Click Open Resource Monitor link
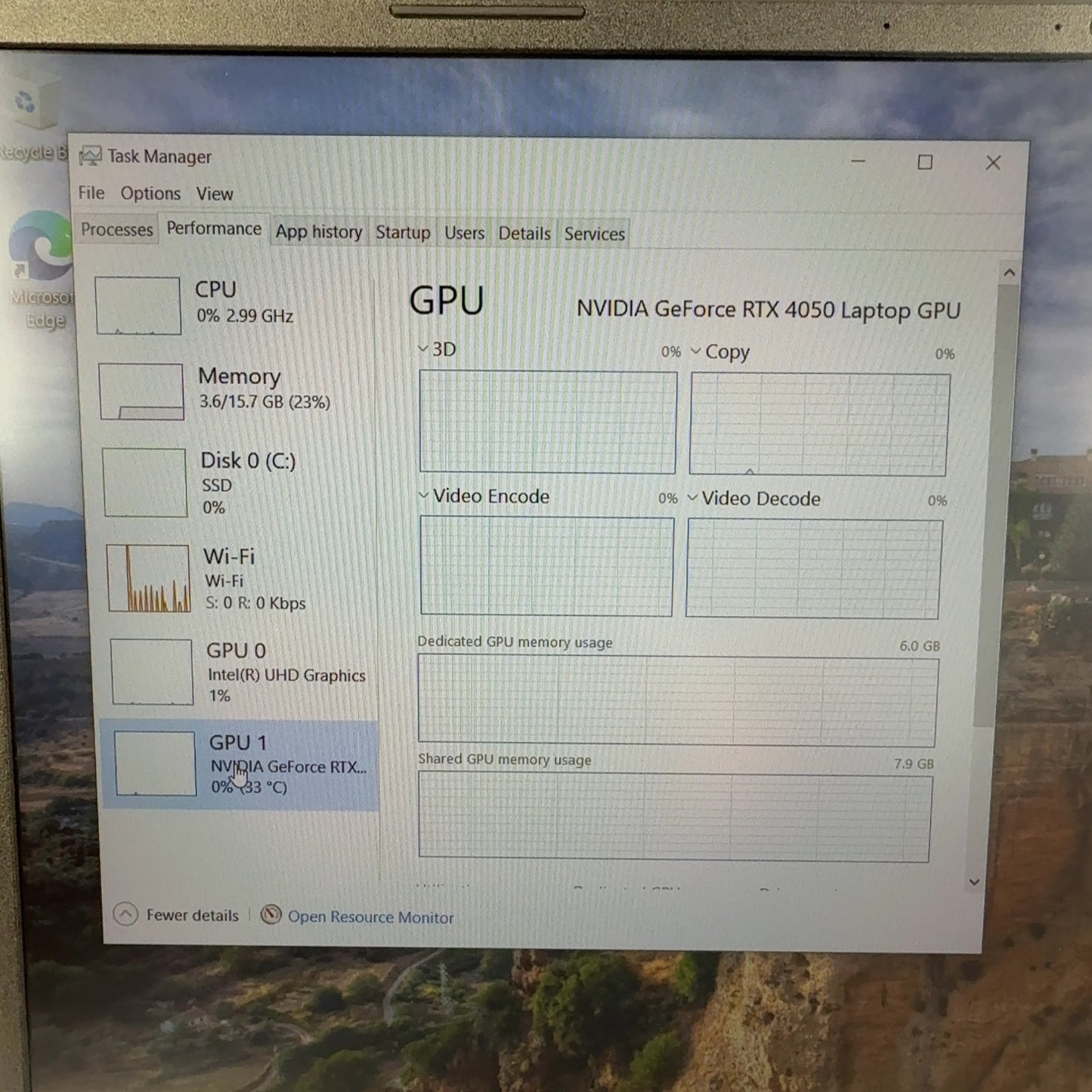This screenshot has height=1092, width=1092. point(370,917)
